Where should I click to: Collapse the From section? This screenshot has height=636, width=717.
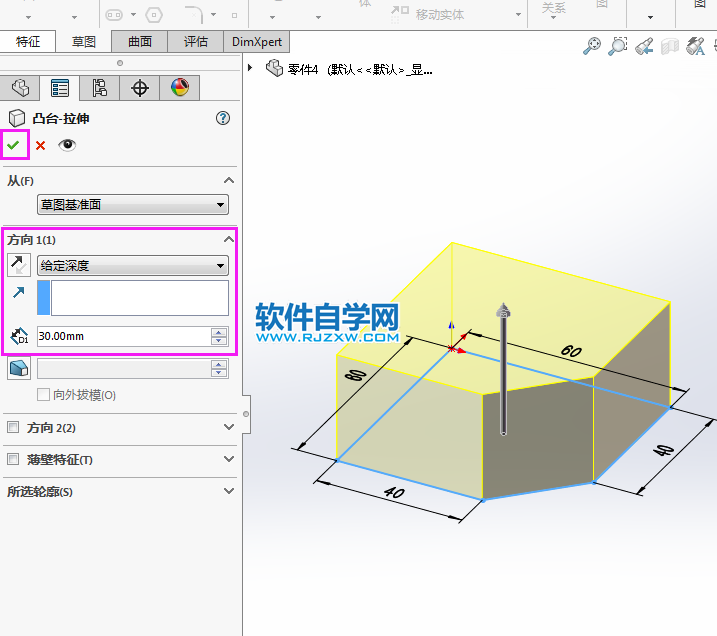click(x=229, y=181)
